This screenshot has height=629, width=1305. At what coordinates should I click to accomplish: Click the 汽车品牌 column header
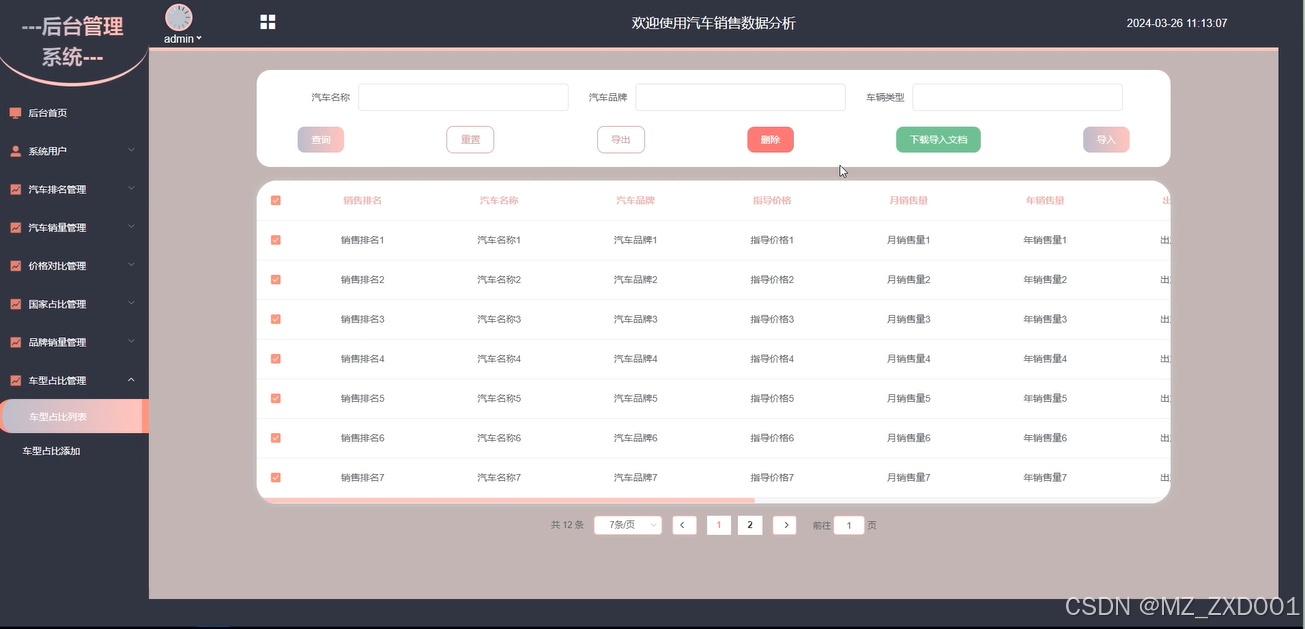[635, 200]
